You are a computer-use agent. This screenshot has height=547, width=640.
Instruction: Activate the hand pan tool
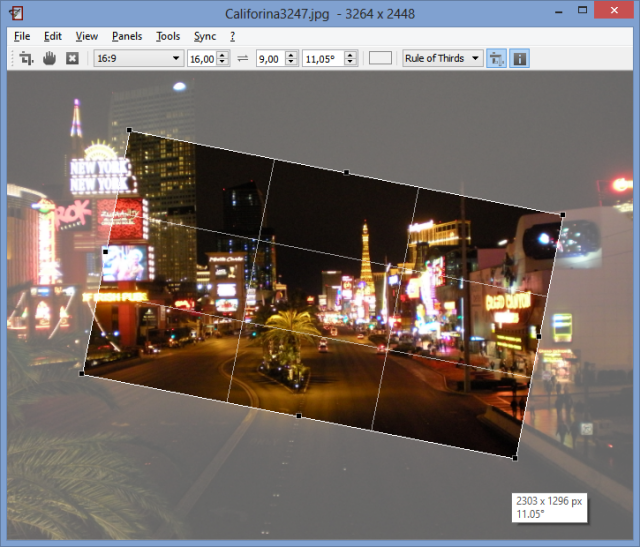click(x=49, y=58)
